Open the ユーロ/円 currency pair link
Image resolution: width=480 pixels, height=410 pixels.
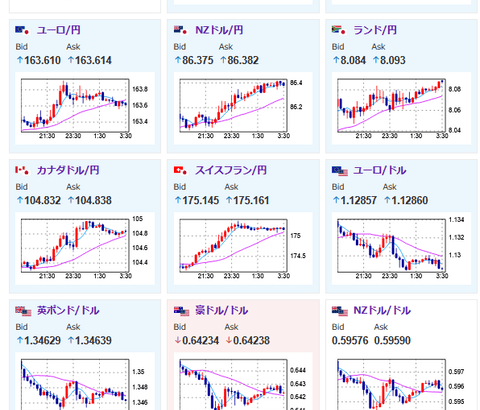coord(59,30)
